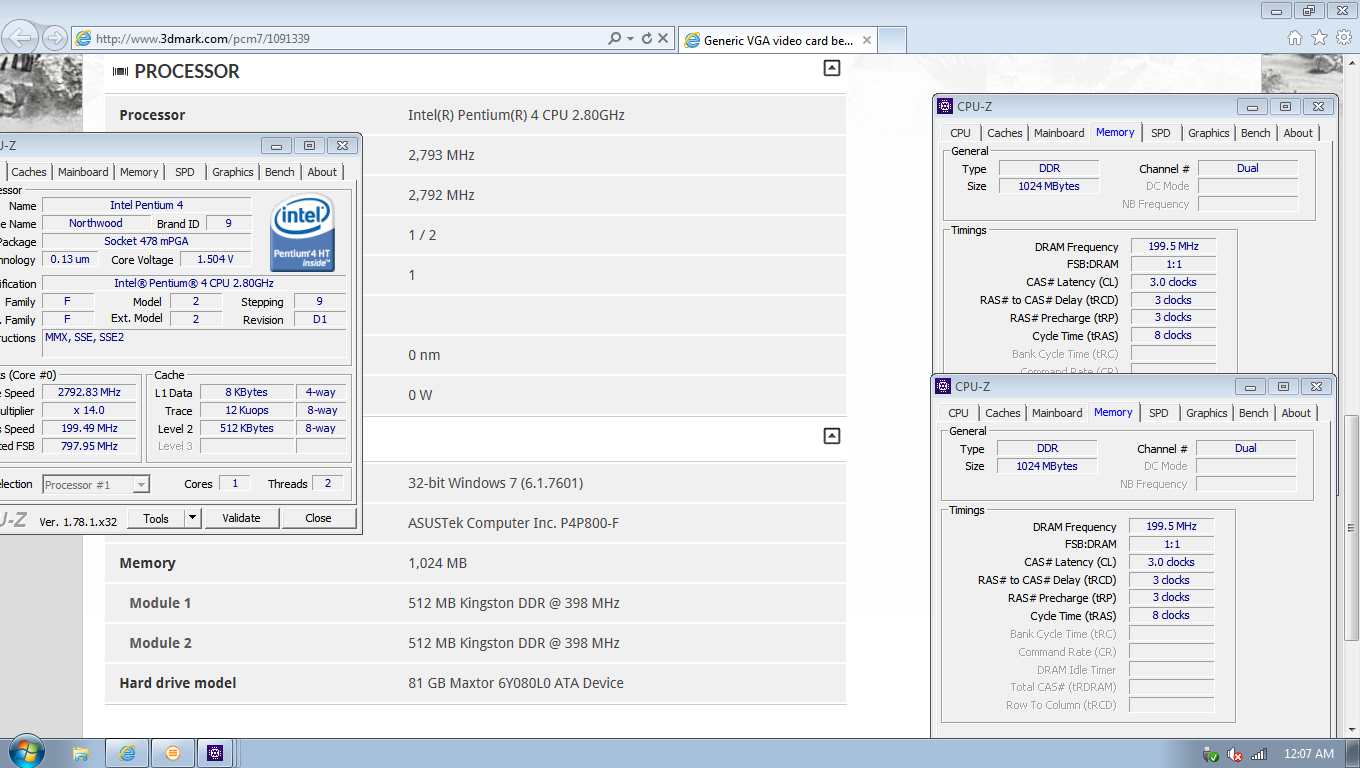This screenshot has width=1360, height=768.
Task: Open the dropdown arrow beside address bar search
Action: pyautogui.click(x=630, y=39)
